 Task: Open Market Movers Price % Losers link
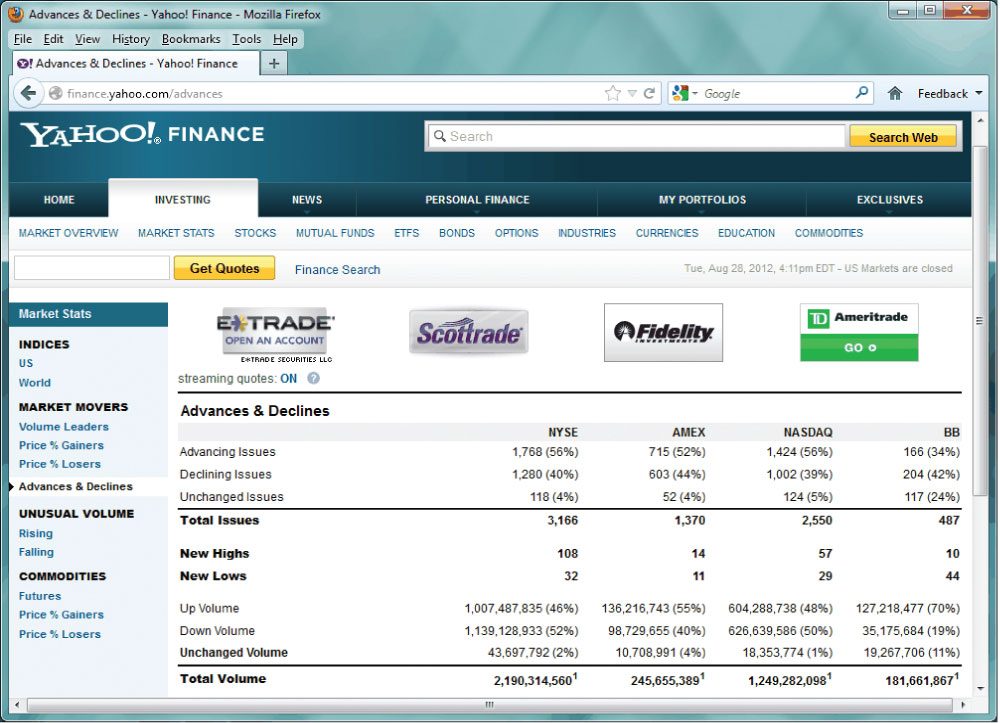60,465
